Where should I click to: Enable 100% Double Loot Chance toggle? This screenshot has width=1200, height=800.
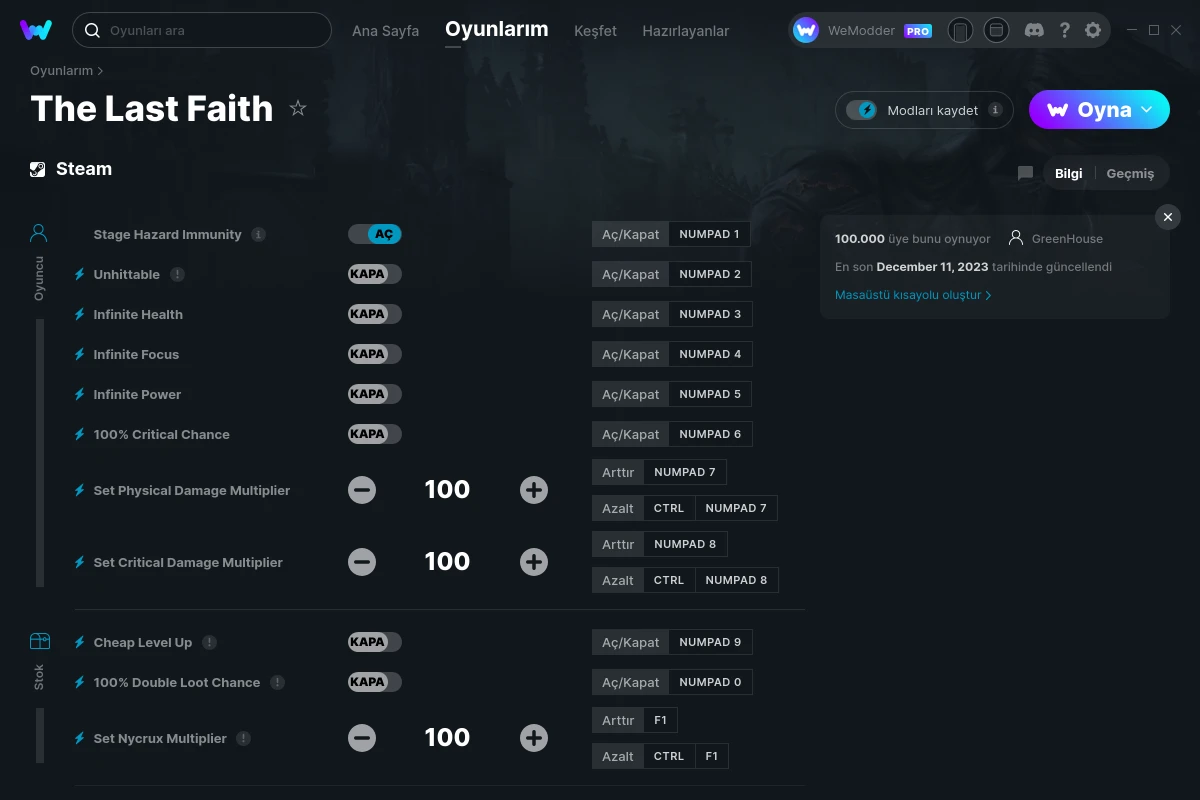click(x=375, y=682)
